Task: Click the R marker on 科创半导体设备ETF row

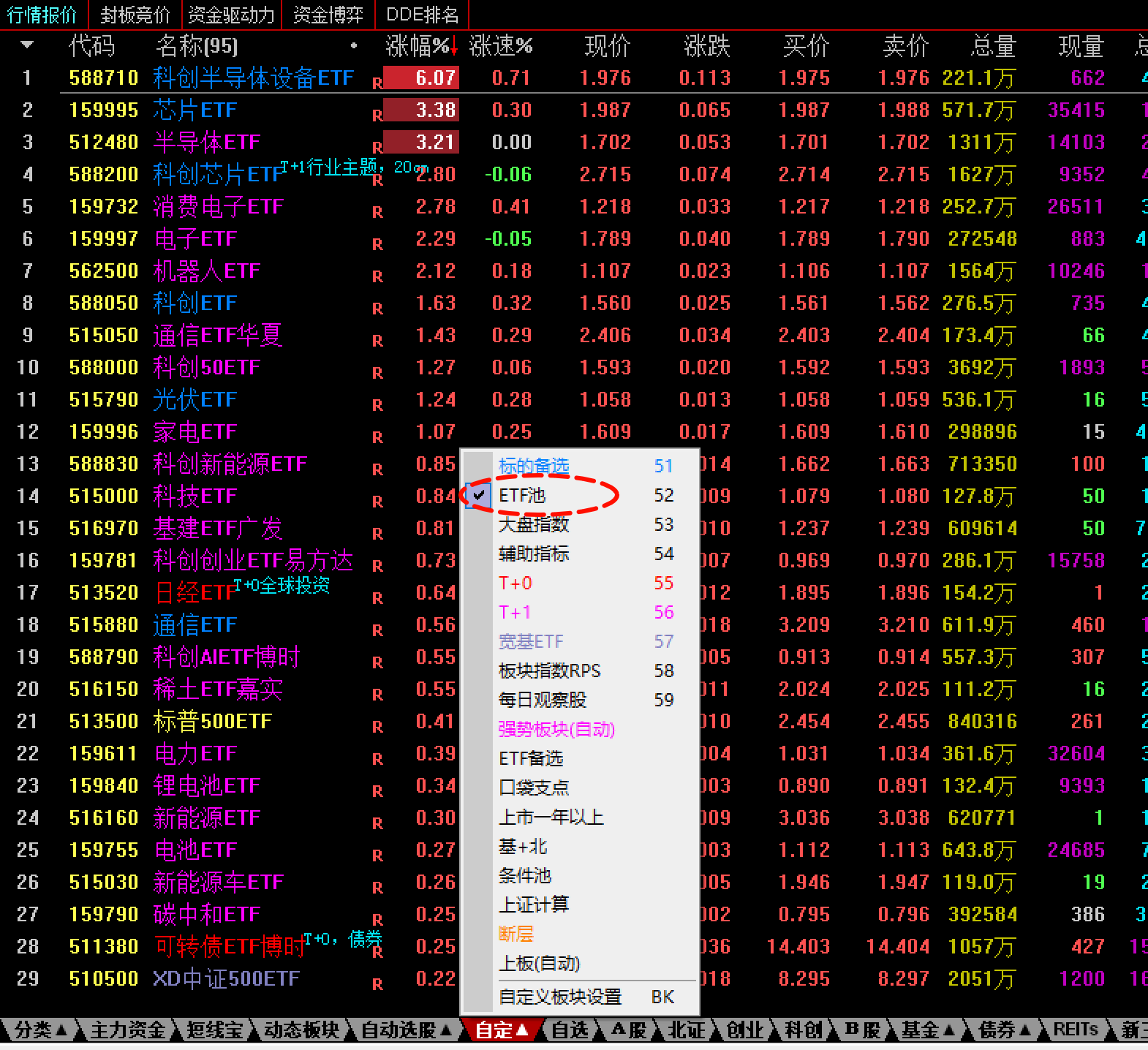Action: pyautogui.click(x=377, y=83)
